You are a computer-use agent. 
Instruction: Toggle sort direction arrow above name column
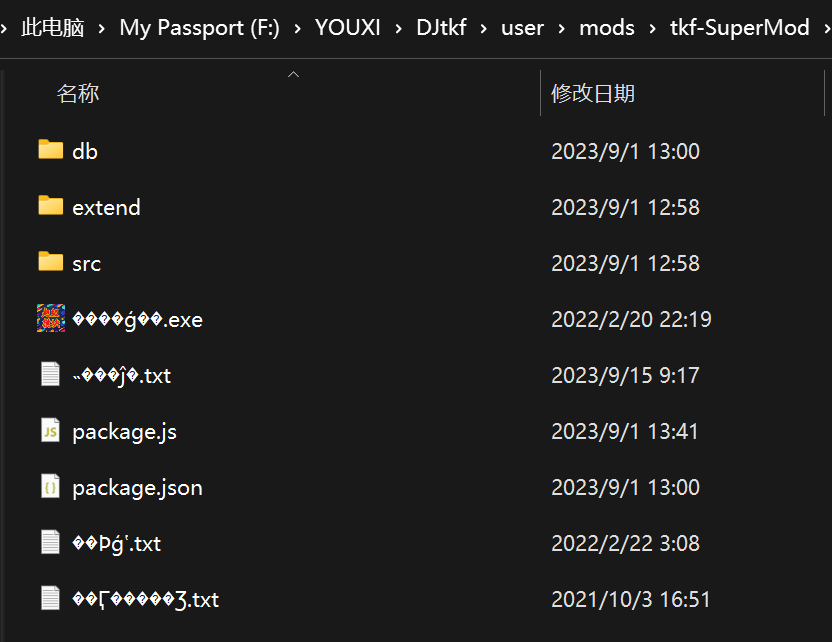tap(293, 75)
